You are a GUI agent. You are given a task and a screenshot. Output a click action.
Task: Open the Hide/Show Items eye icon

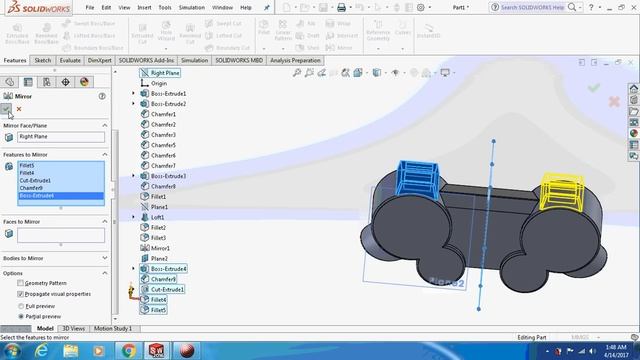[395, 73]
